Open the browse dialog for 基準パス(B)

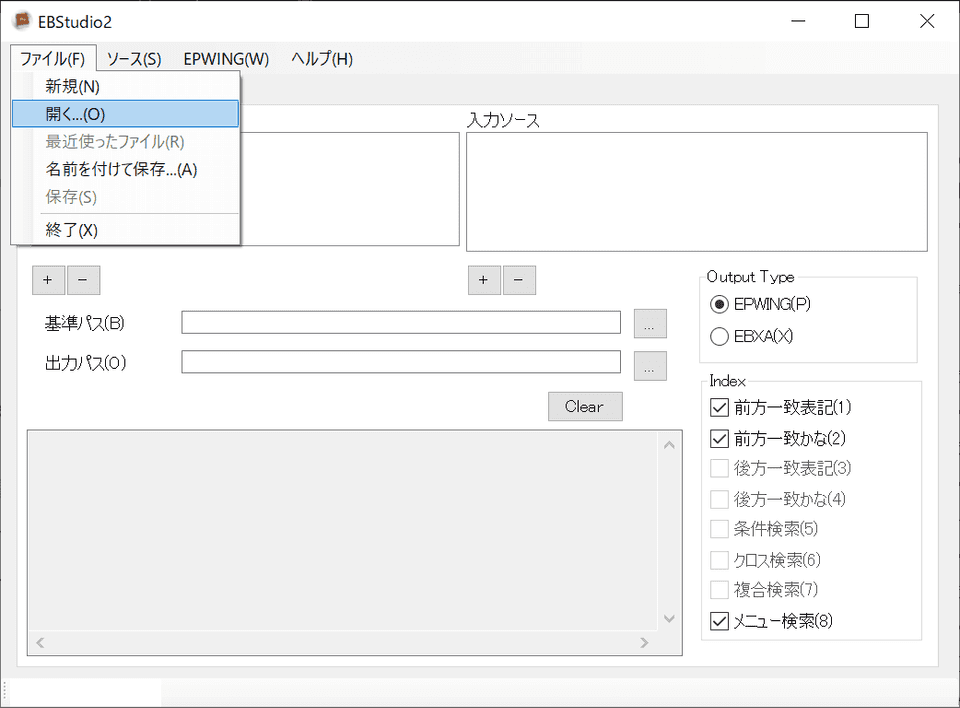pyautogui.click(x=650, y=323)
